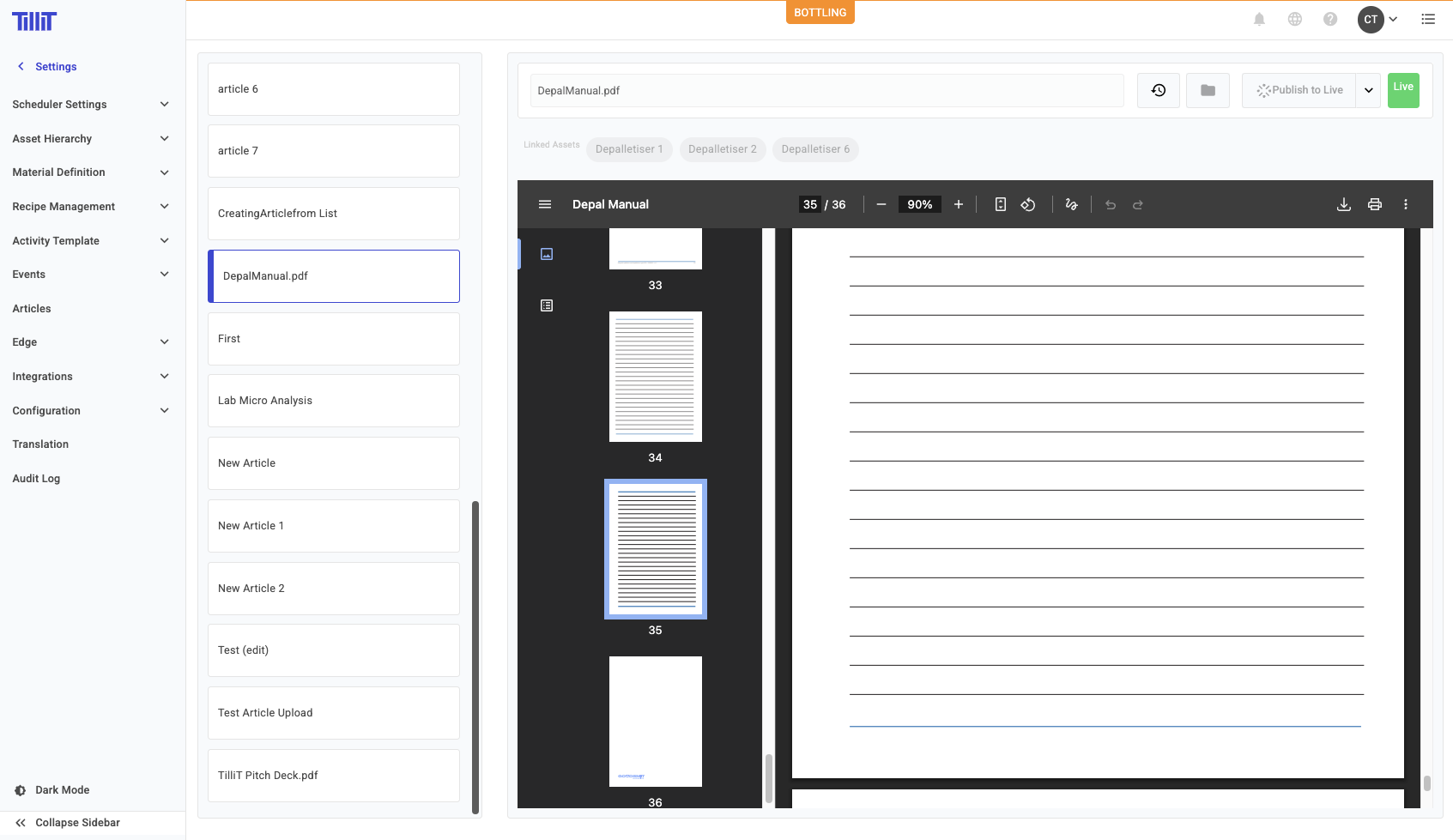
Task: Open the Publish to Live dropdown arrow
Action: 1368,90
